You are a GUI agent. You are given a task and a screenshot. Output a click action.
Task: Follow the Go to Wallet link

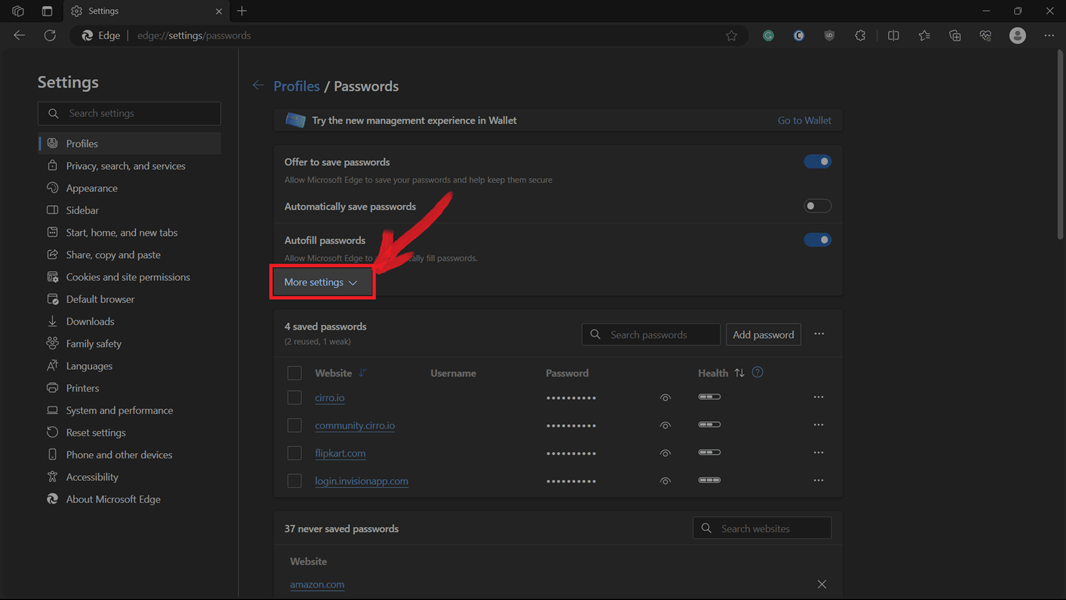(804, 120)
